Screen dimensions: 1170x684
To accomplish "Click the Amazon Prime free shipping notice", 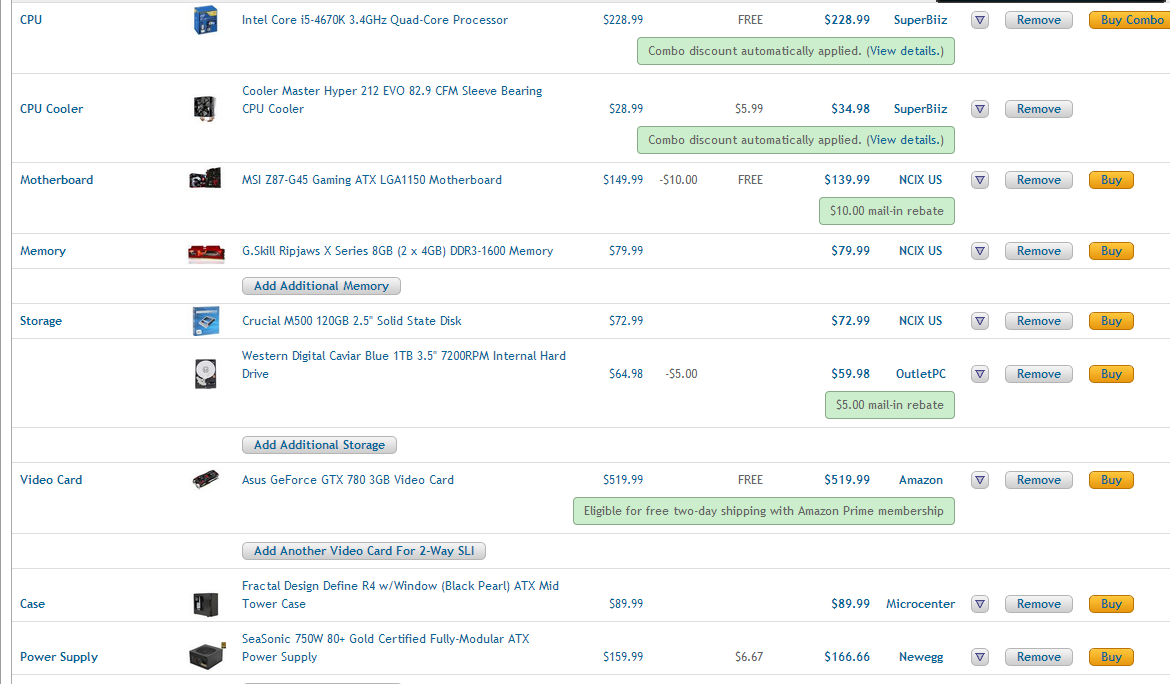I will [x=763, y=511].
